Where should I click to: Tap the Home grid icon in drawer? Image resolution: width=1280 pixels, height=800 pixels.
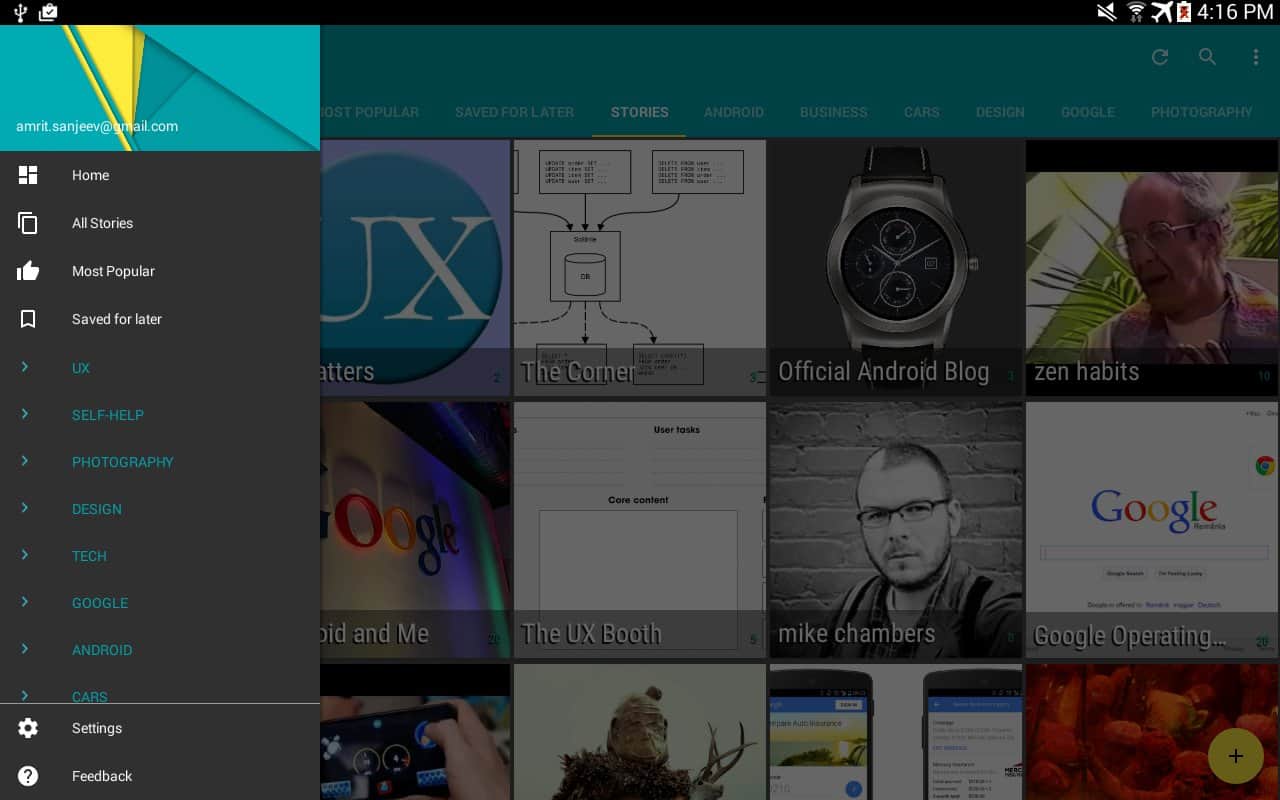click(28, 175)
